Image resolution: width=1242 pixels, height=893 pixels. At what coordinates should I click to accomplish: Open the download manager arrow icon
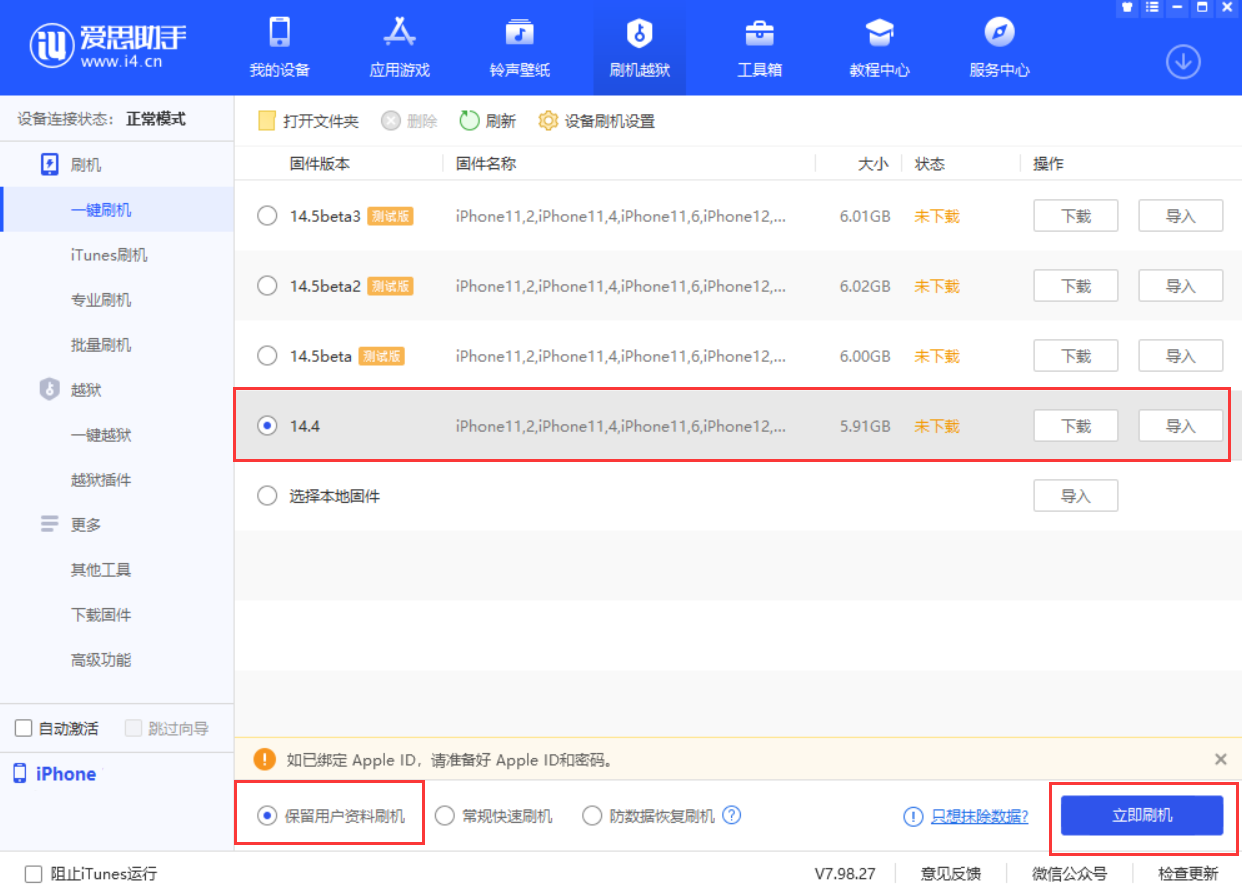point(1183,61)
